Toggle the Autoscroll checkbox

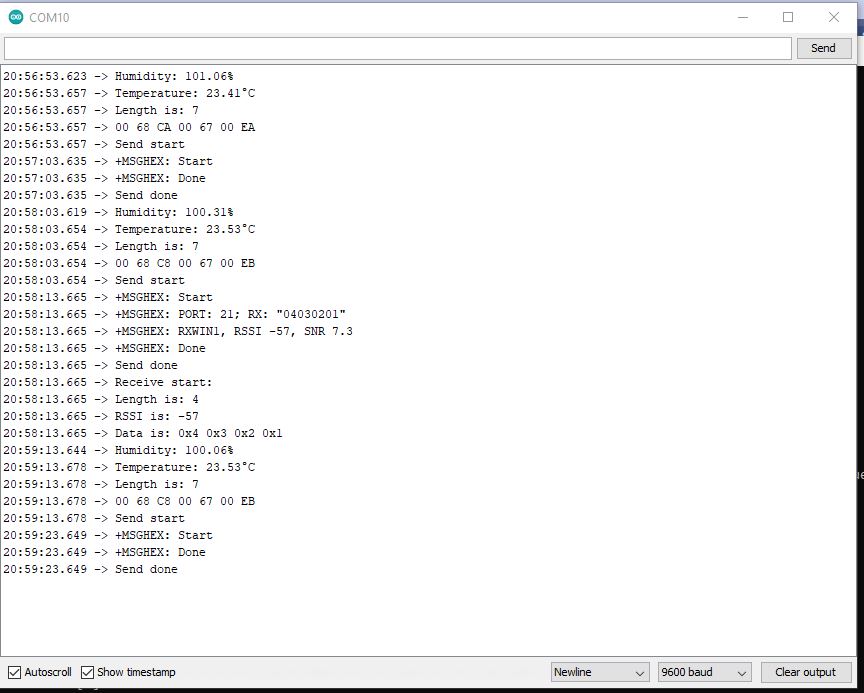15,672
